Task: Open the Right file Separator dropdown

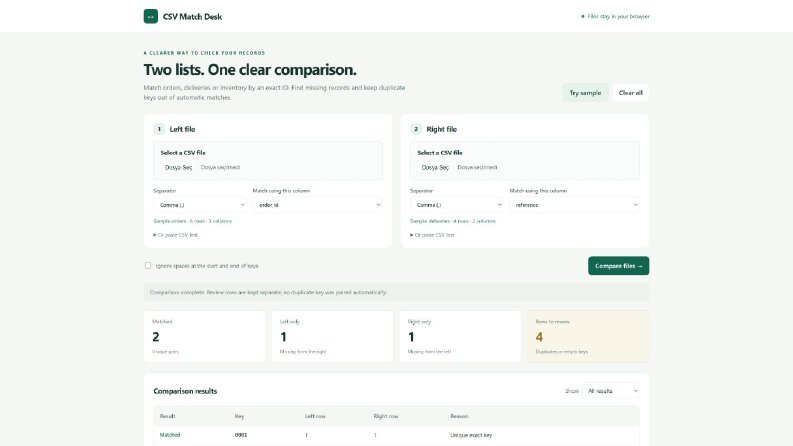Action: pyautogui.click(x=457, y=205)
